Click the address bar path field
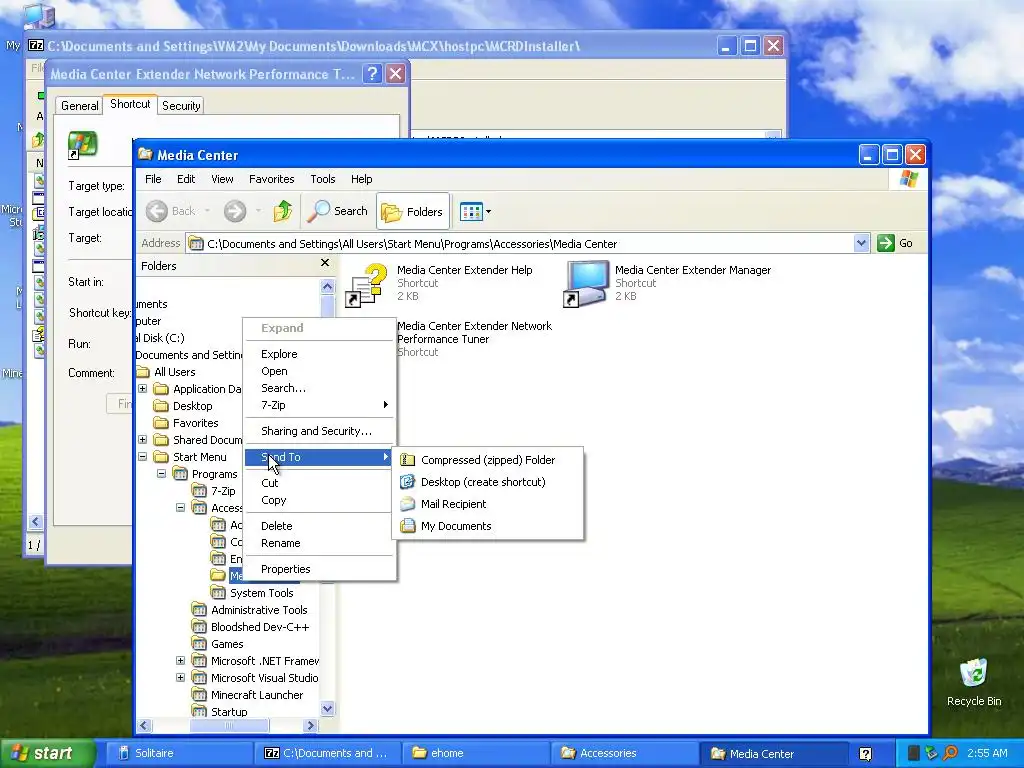Image resolution: width=1024 pixels, height=768 pixels. [520, 244]
